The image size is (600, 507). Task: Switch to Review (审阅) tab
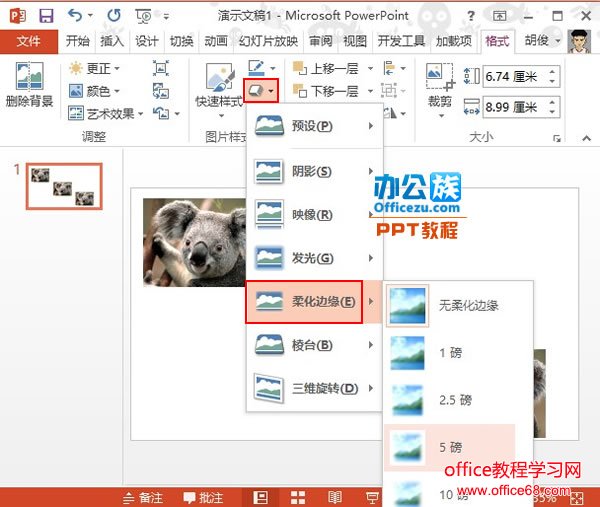321,41
